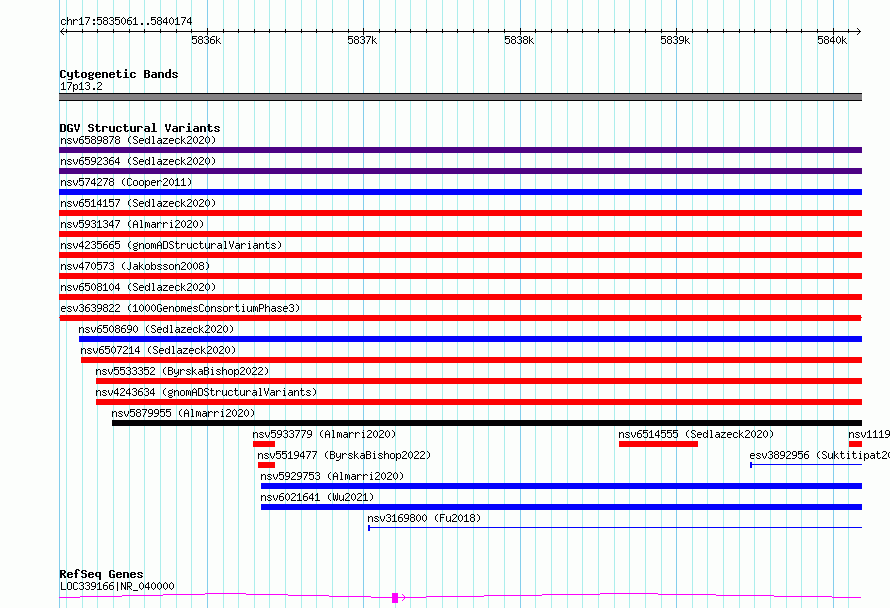This screenshot has width=890, height=608.
Task: Click the RefSeq Genes track title
Action: pos(101,574)
